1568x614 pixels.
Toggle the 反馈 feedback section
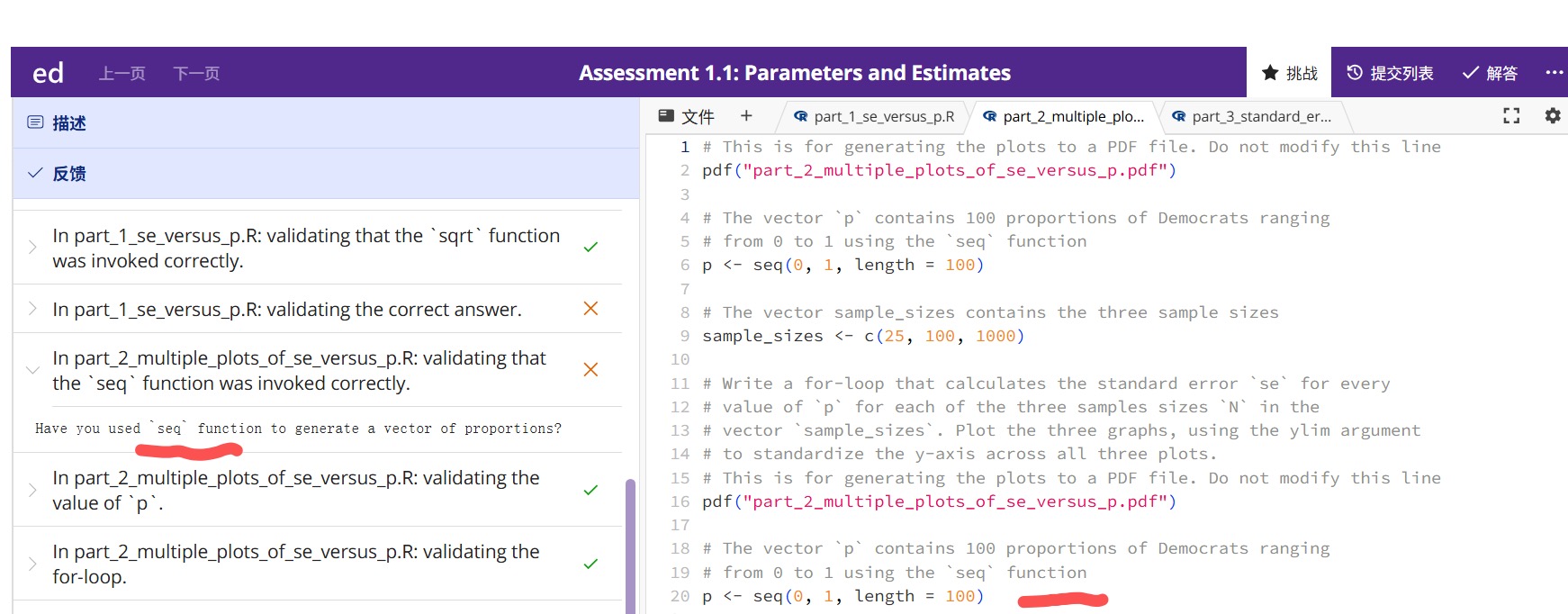tap(326, 174)
